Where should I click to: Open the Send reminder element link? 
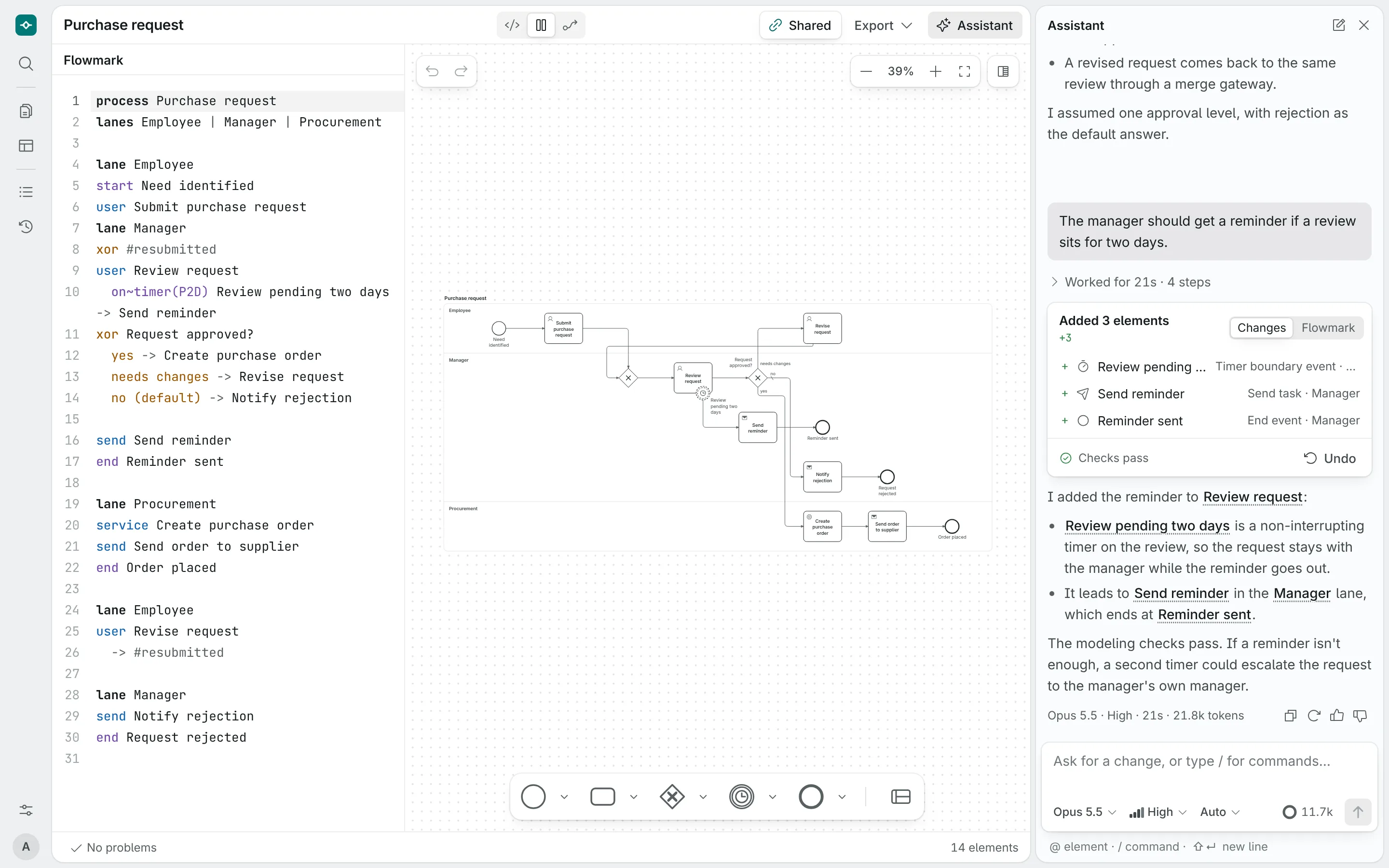[1181, 594]
